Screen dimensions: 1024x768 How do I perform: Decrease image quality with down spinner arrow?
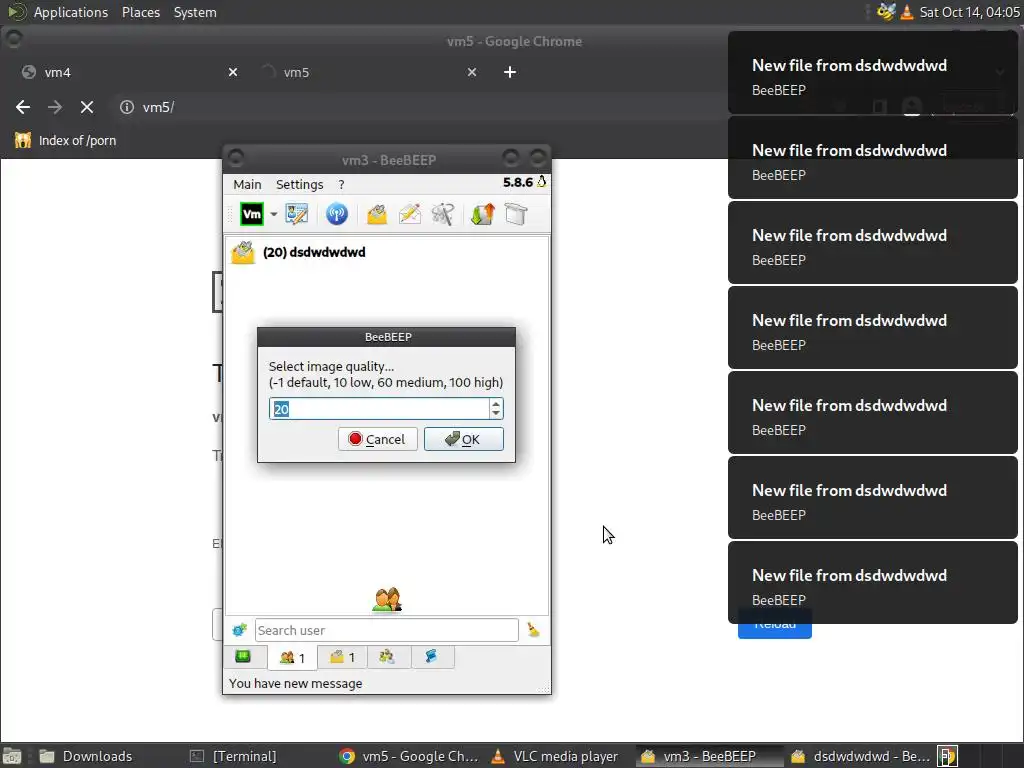click(x=496, y=414)
